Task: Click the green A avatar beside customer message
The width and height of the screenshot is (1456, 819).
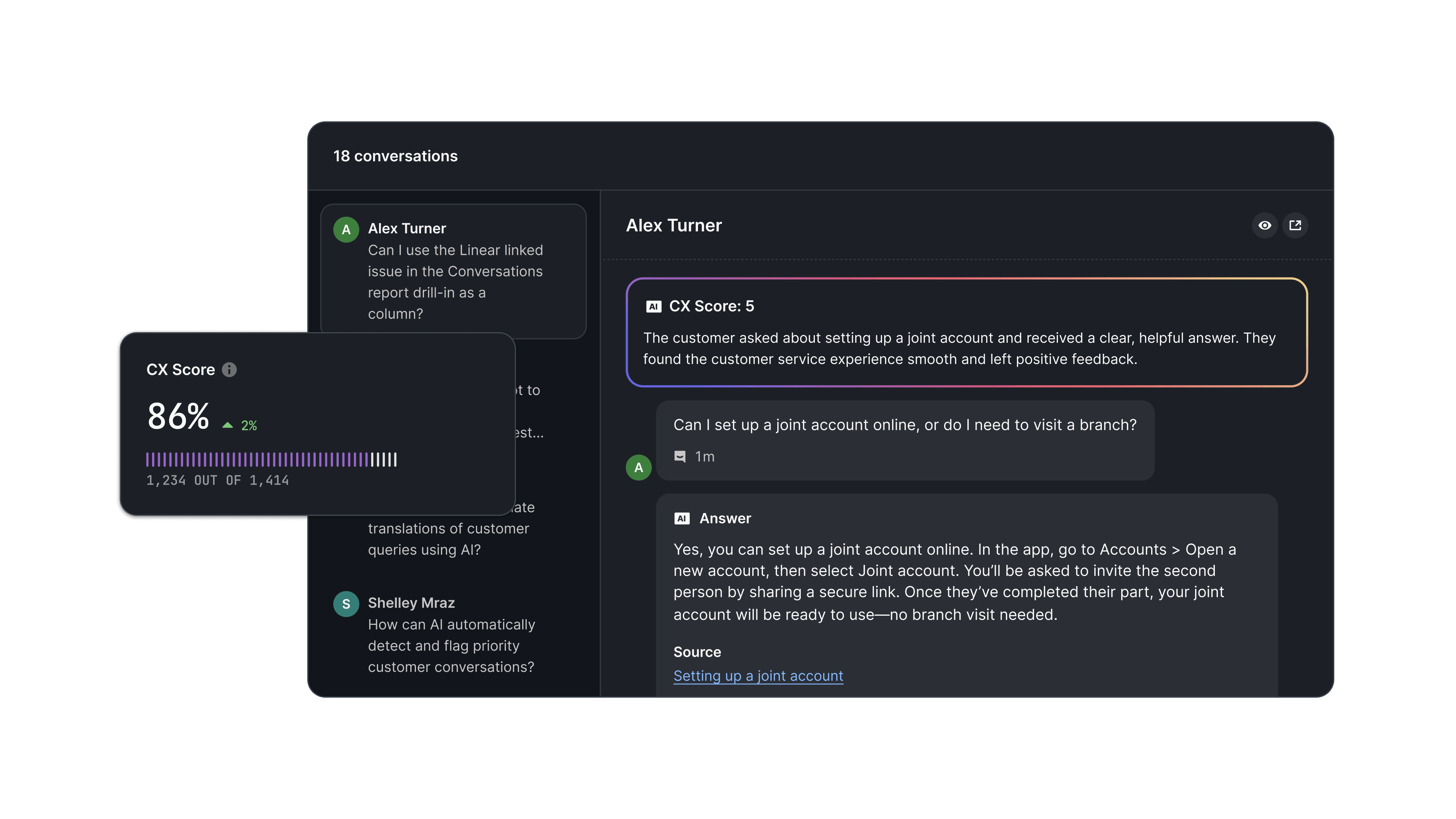Action: tap(639, 468)
